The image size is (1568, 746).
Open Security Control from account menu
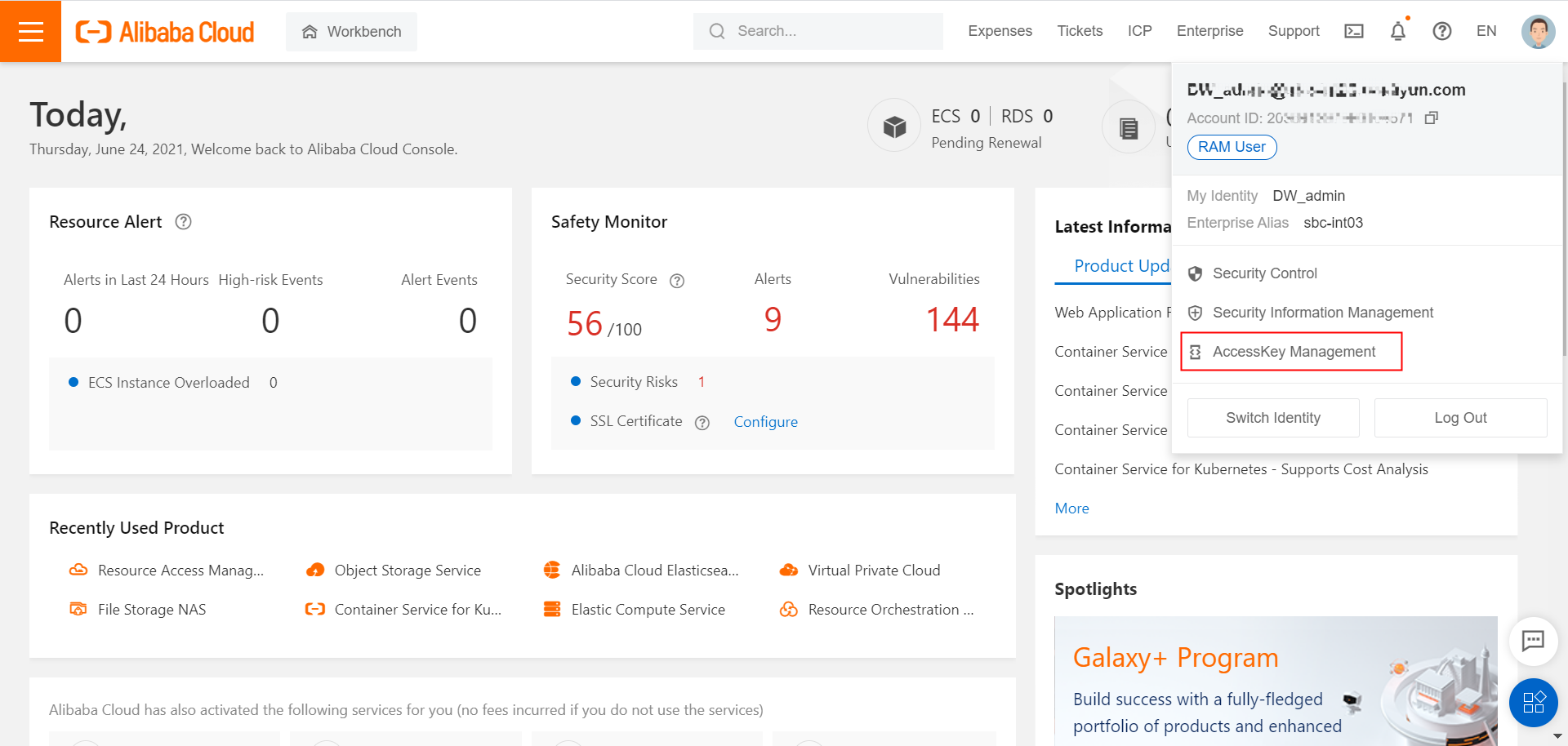tap(1264, 273)
